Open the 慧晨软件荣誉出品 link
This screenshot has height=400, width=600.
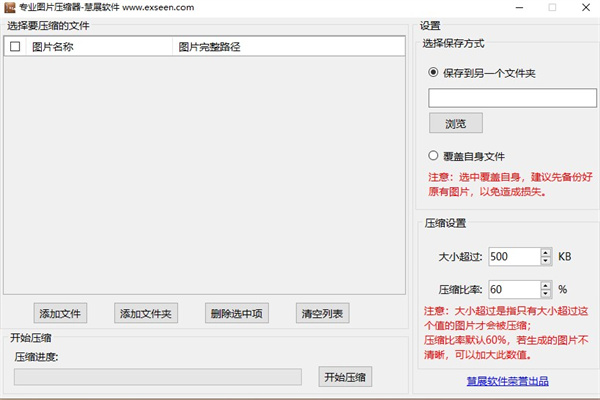[x=507, y=381]
